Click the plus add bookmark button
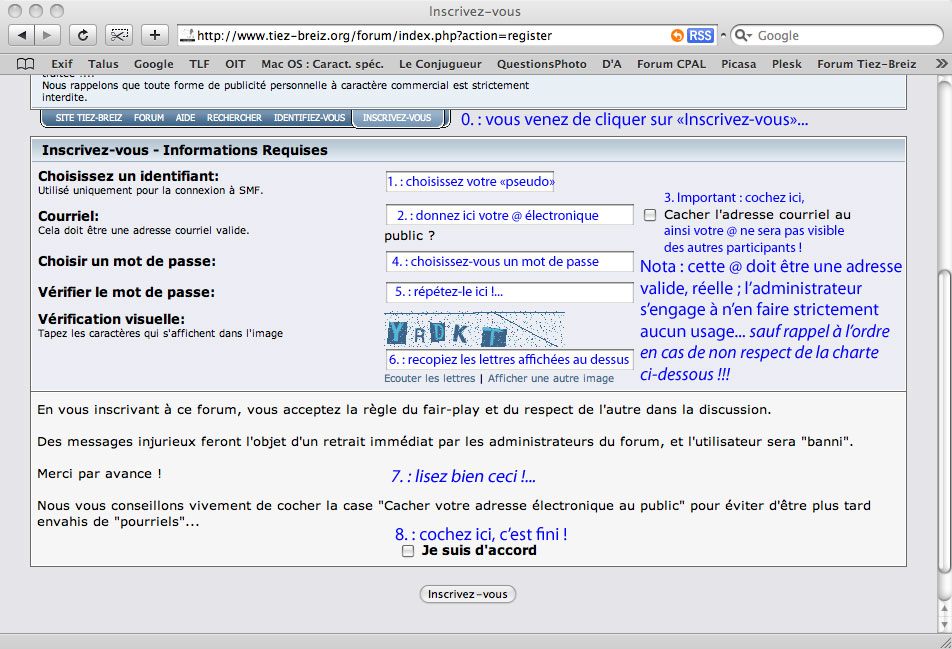Image resolution: width=952 pixels, height=649 pixels. (154, 35)
